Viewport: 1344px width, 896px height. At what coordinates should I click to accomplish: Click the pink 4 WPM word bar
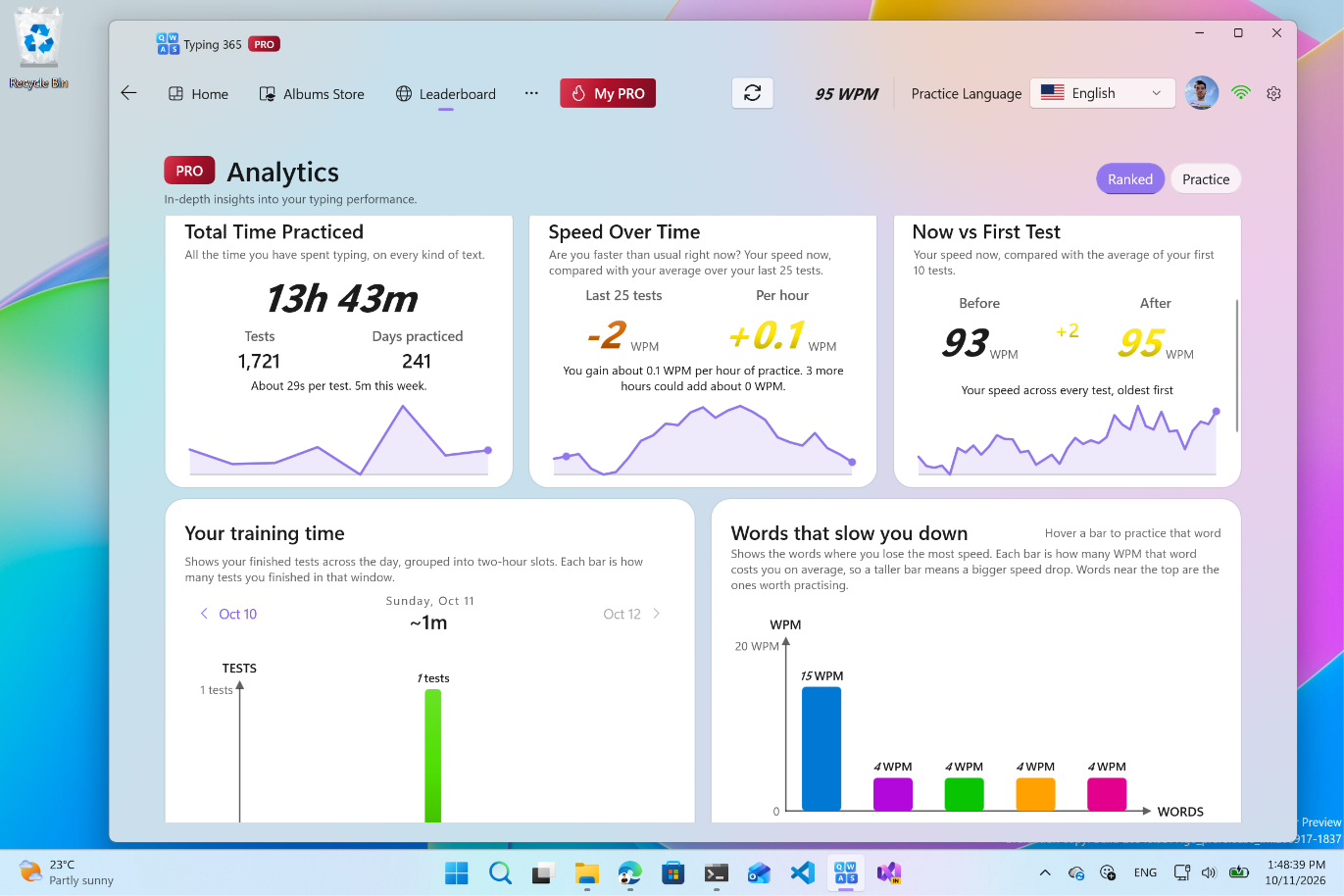click(x=1107, y=794)
